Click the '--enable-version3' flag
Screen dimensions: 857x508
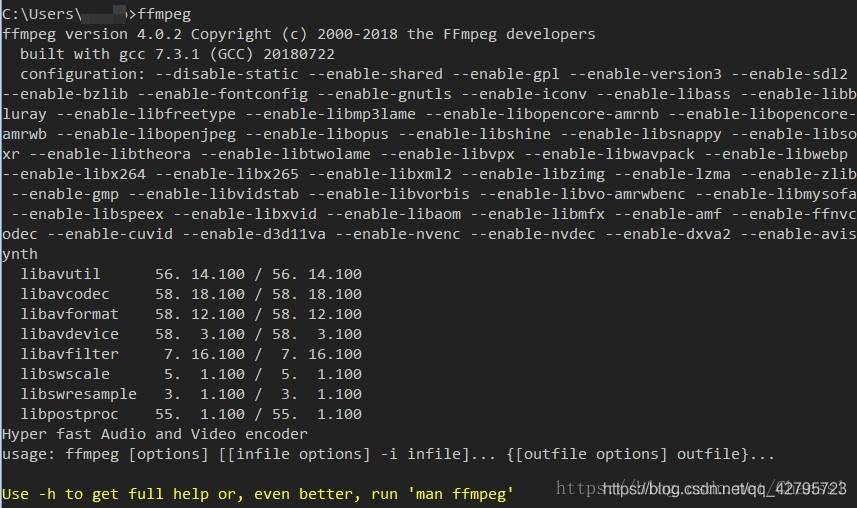[x=645, y=74]
